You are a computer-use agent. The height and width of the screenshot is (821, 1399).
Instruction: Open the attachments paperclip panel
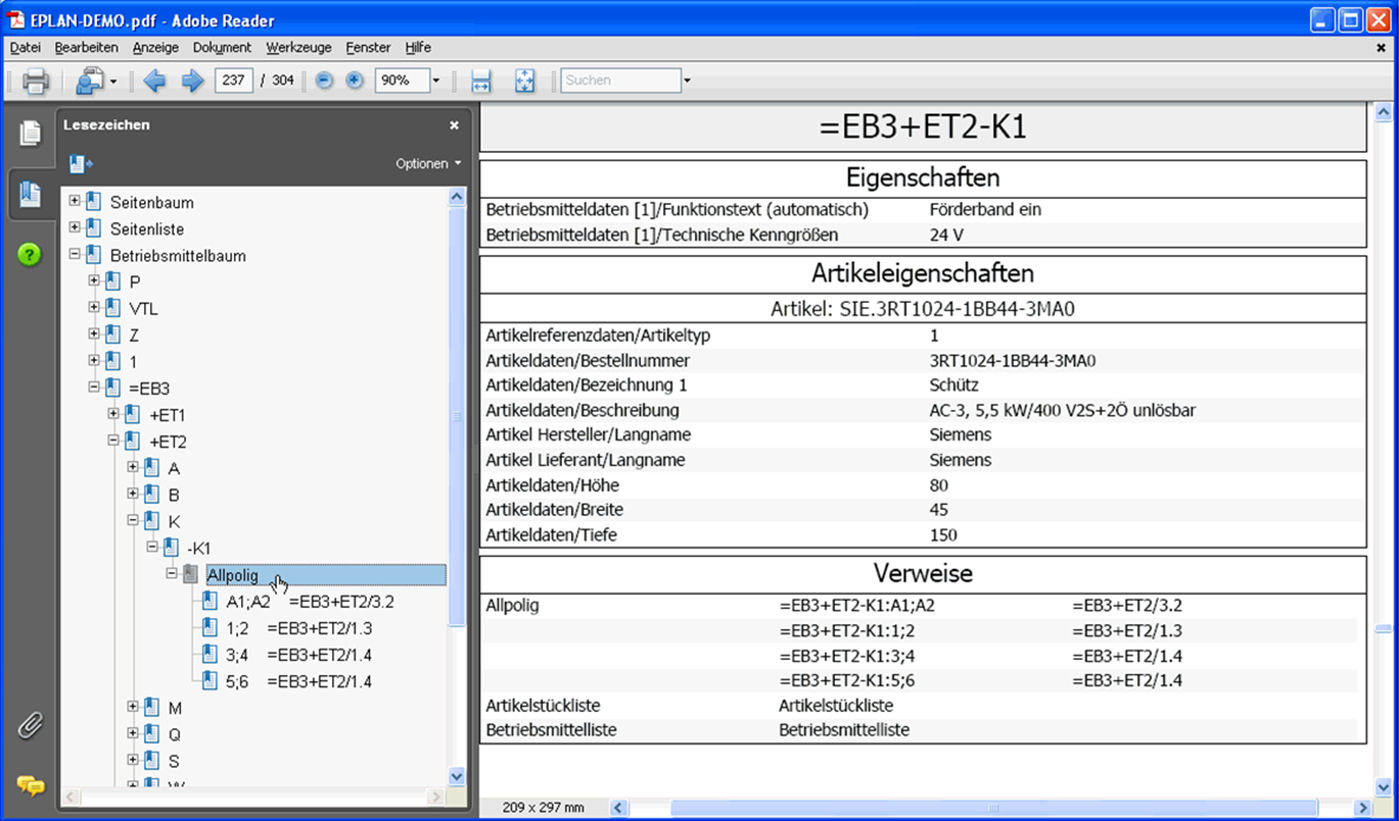(30, 725)
